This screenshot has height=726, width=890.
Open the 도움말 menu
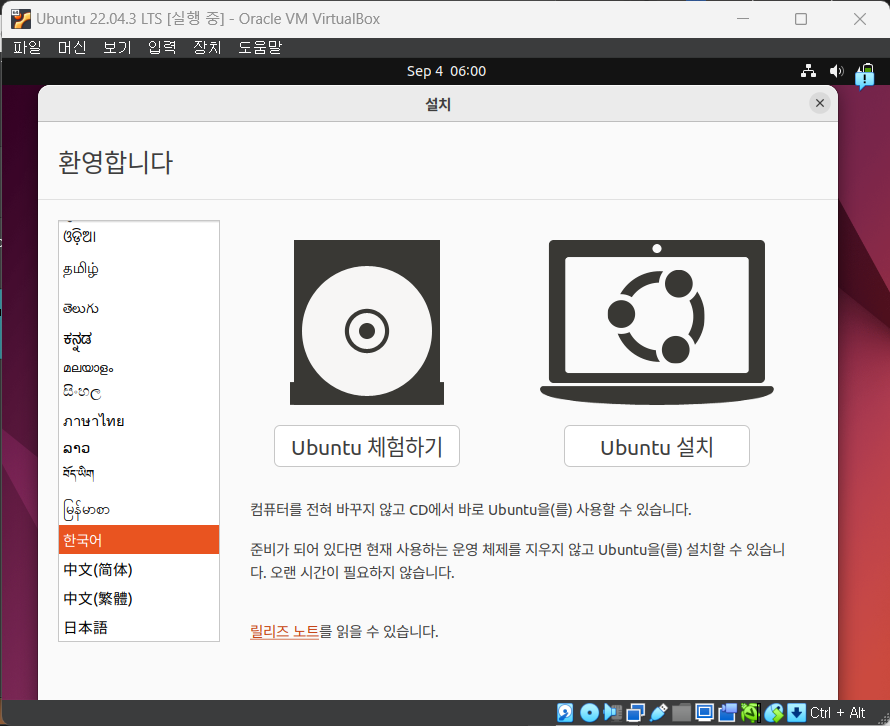(x=259, y=48)
